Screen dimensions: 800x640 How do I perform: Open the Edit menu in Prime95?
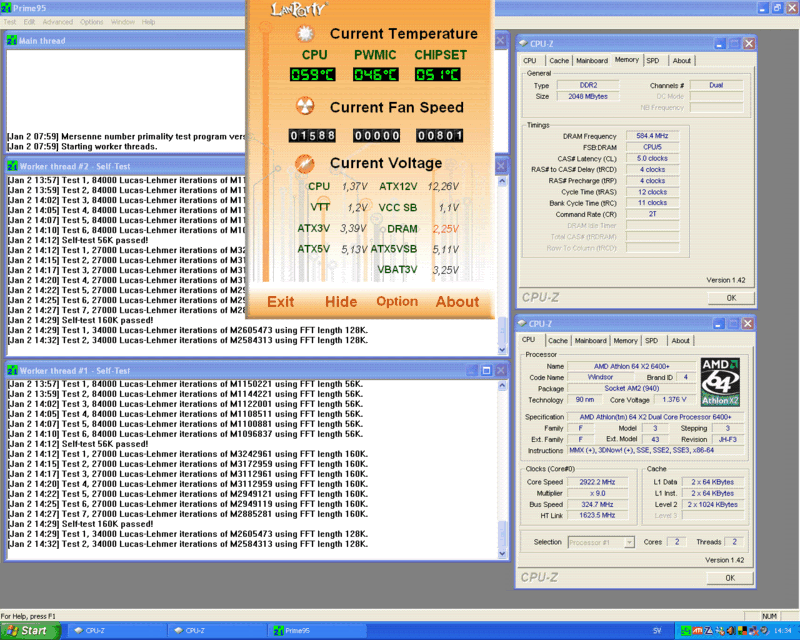tap(29, 22)
